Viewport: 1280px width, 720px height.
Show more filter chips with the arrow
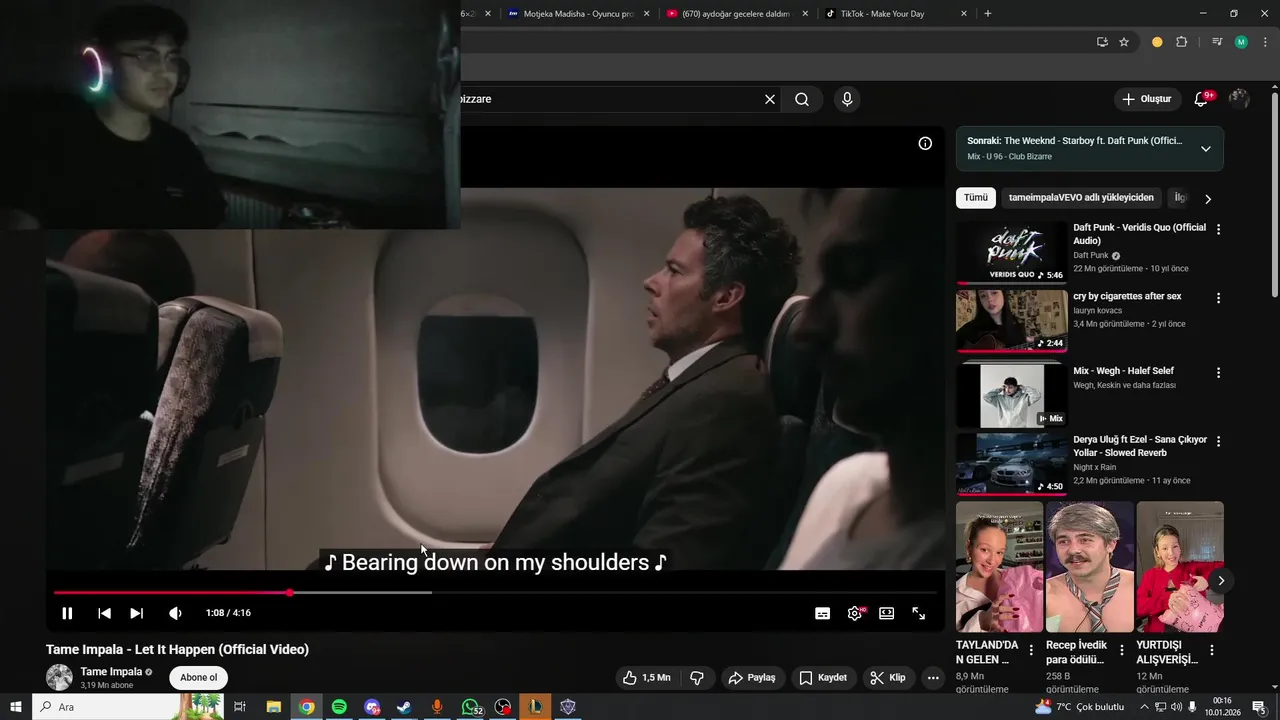(1207, 199)
